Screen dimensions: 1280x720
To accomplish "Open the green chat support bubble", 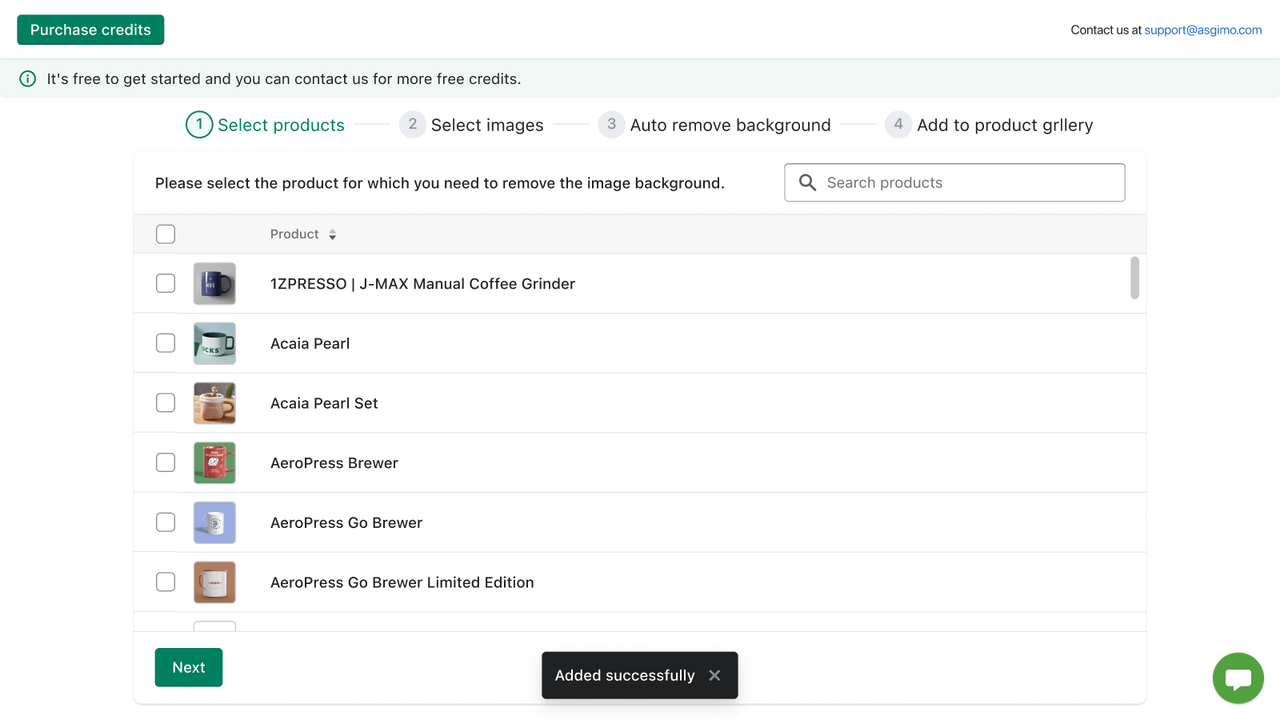I will 1238,679.
